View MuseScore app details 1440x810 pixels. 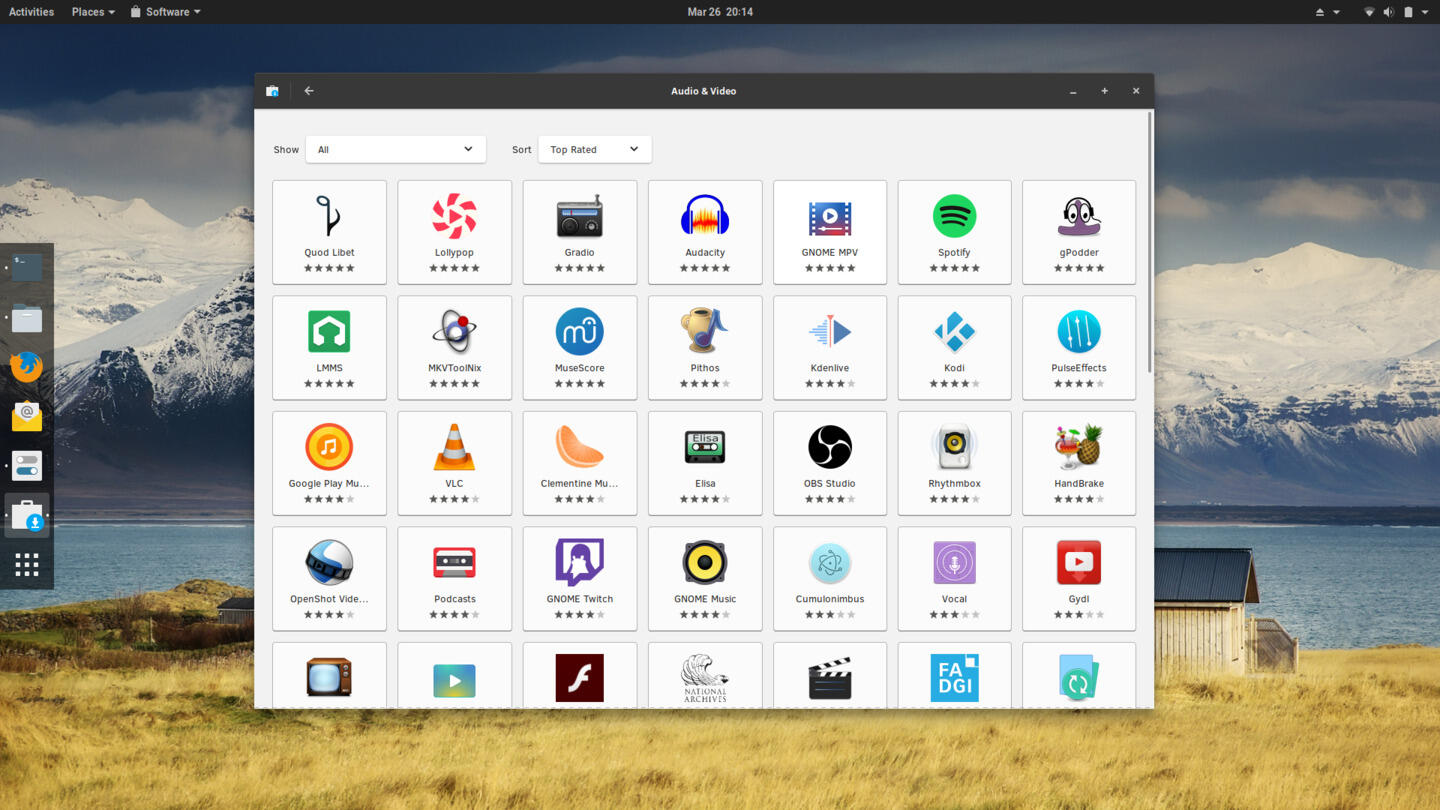[579, 347]
